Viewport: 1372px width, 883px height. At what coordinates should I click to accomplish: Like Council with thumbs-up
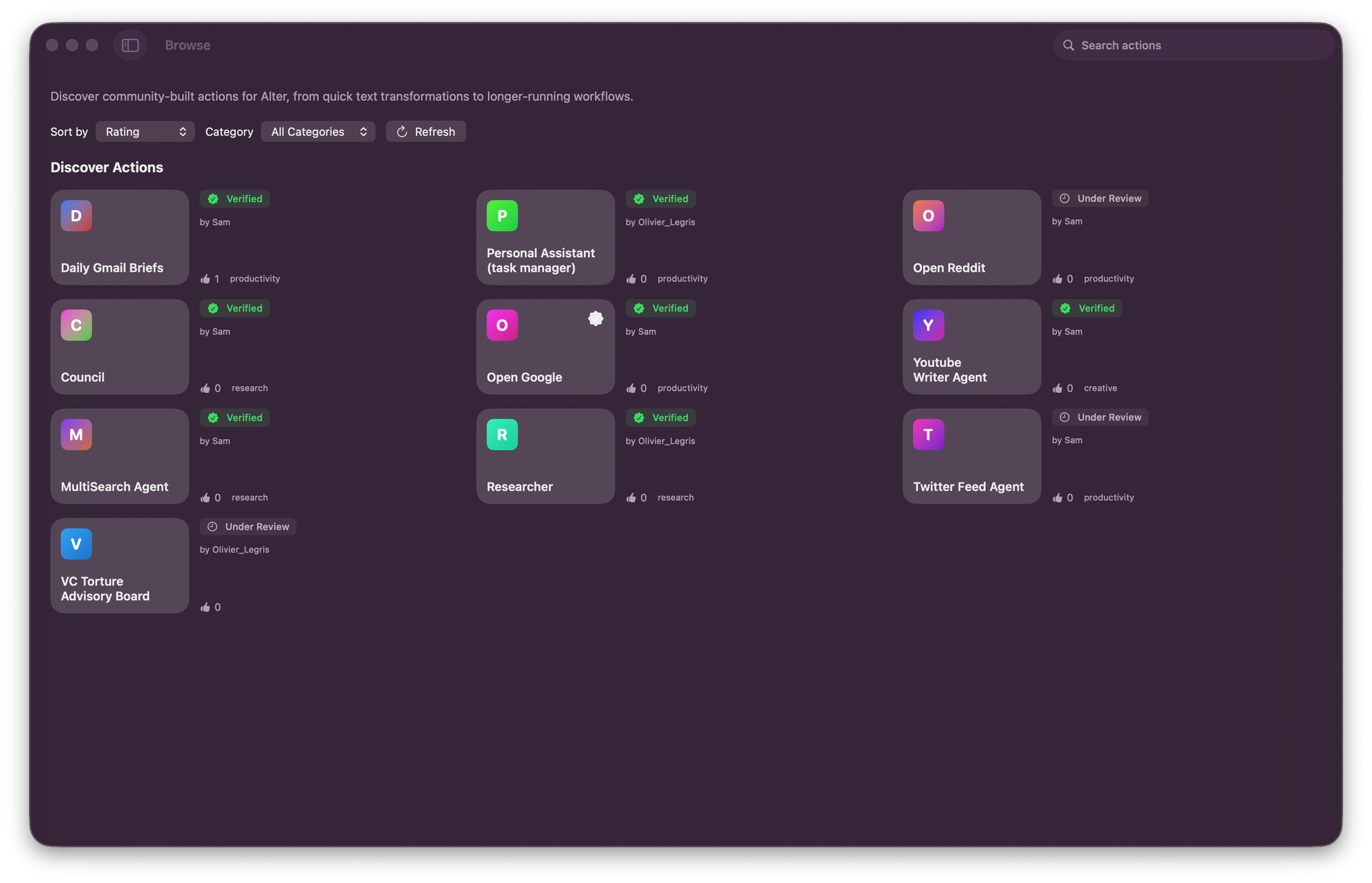tap(205, 388)
